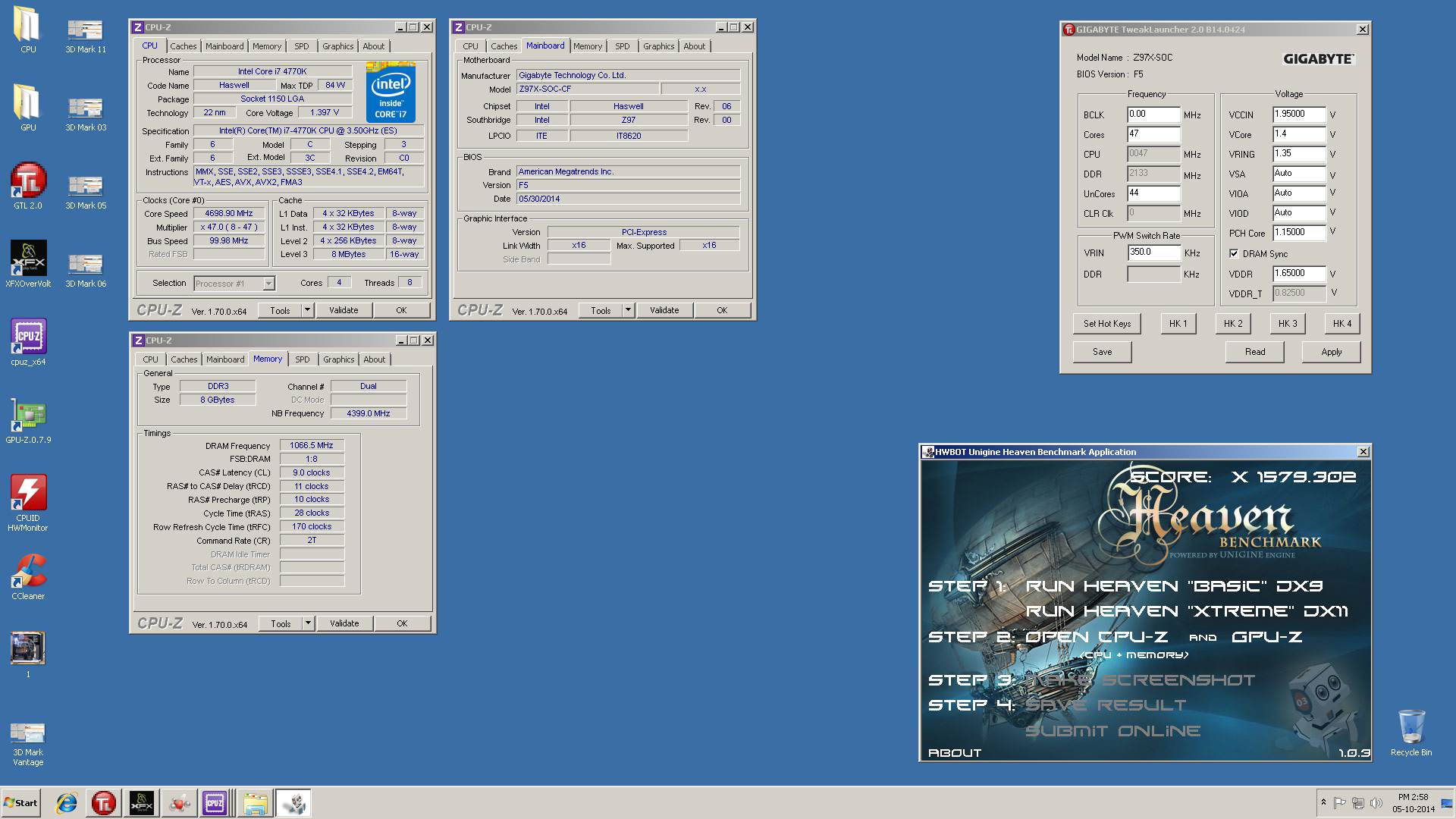Open 3D Mark 11 desktop shortcut

coord(86,36)
